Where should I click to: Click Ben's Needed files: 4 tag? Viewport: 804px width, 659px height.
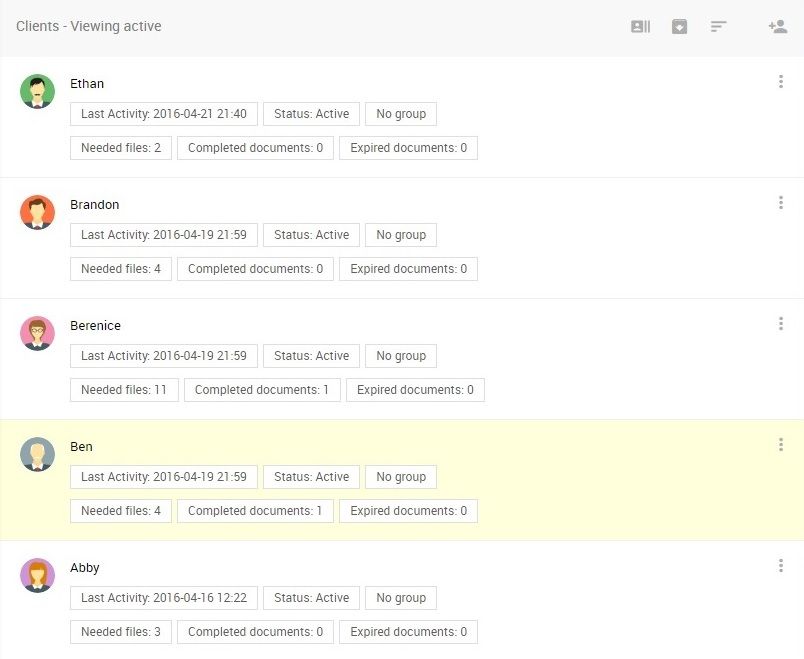click(121, 511)
